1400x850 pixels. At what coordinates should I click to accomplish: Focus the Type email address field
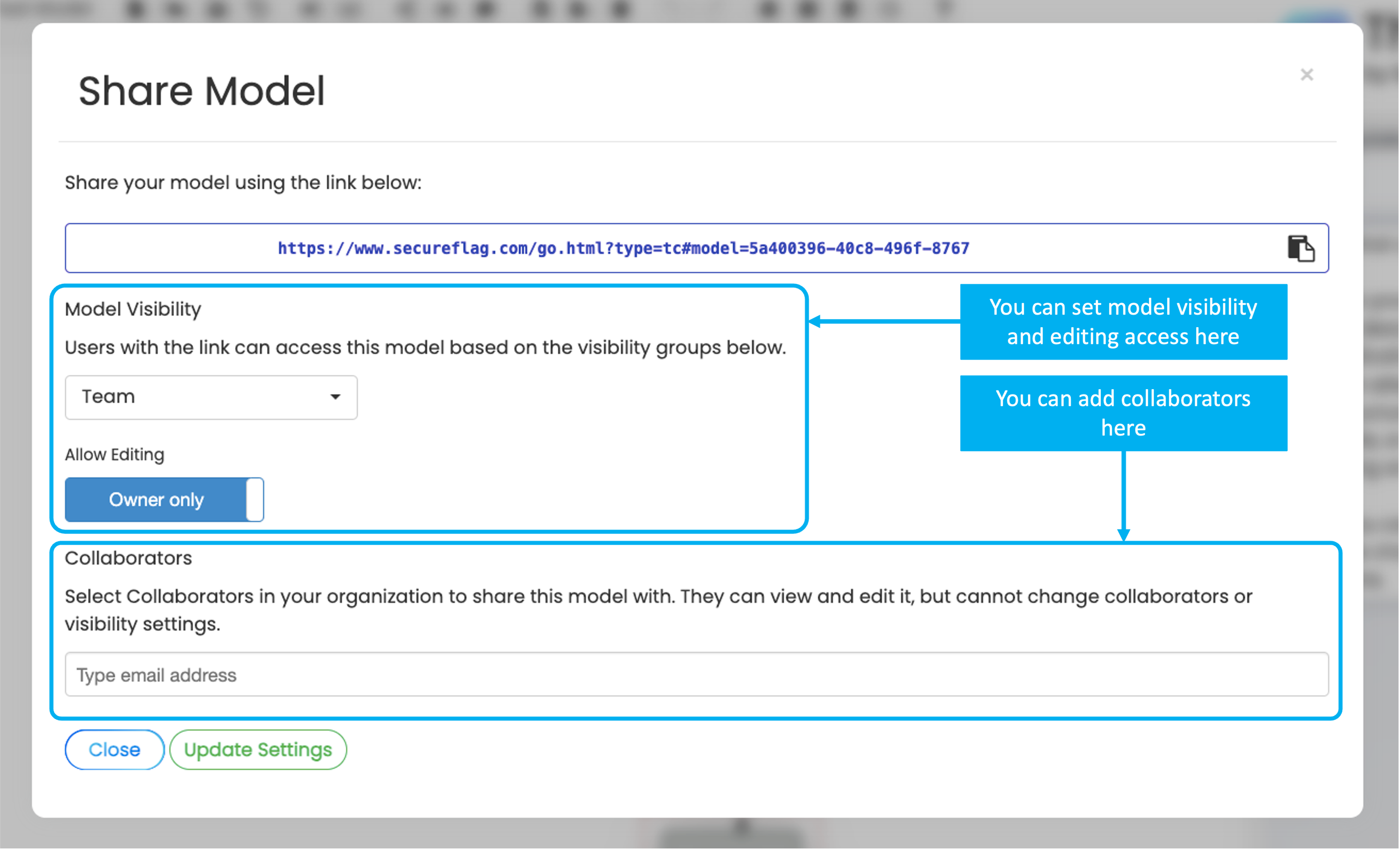pos(696,675)
